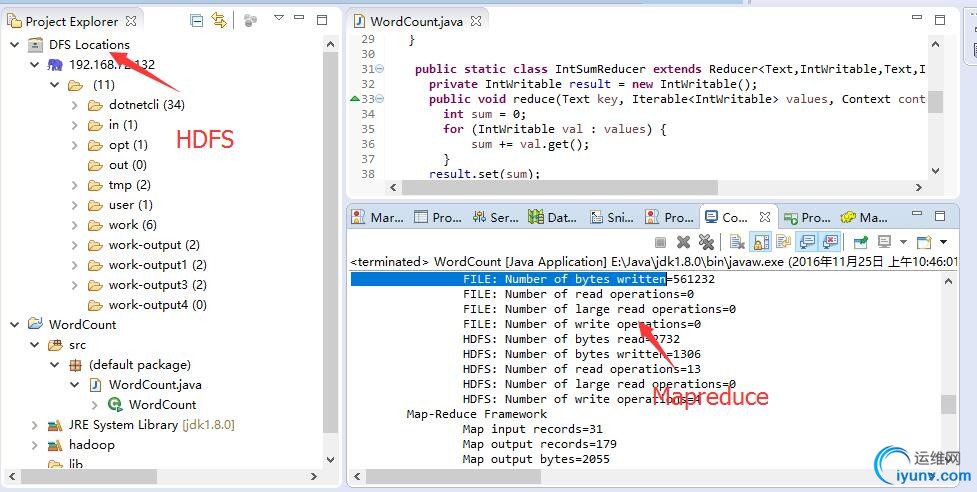Image resolution: width=977 pixels, height=492 pixels.
Task: Close the WordCount.java editor tab
Action: tap(476, 21)
